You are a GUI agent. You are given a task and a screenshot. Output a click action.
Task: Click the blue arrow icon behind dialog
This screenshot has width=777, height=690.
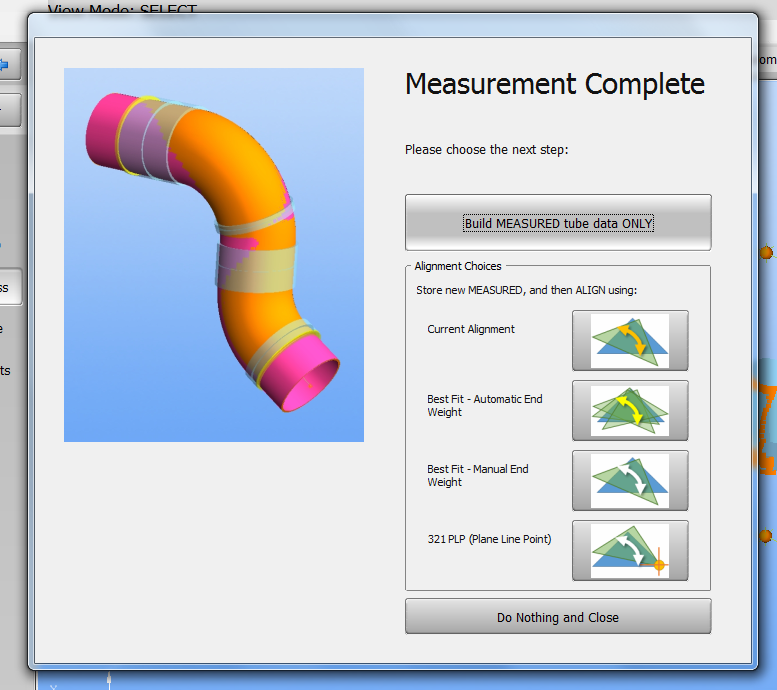click(5, 66)
